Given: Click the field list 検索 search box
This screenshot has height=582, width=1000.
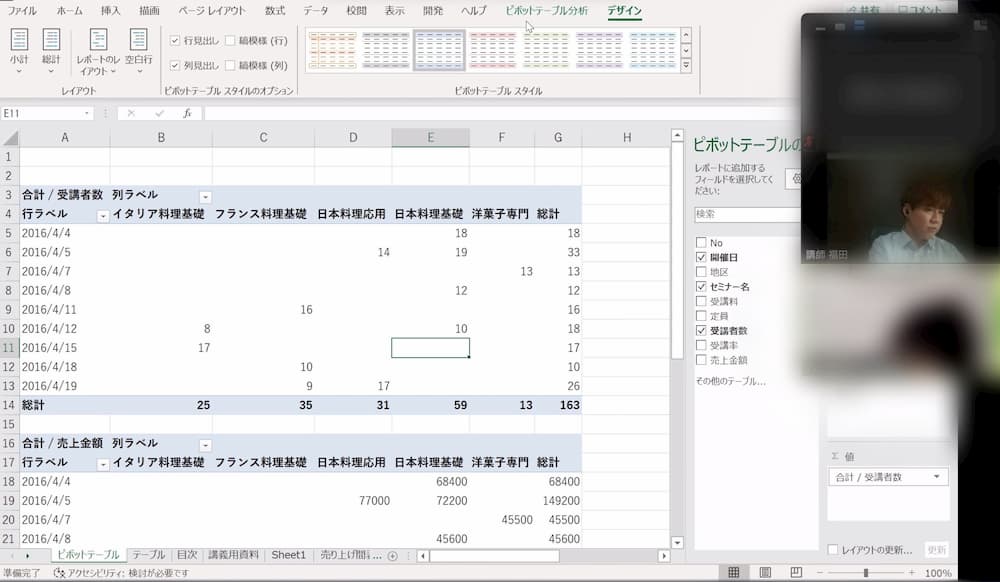Looking at the screenshot, I should click(x=745, y=214).
